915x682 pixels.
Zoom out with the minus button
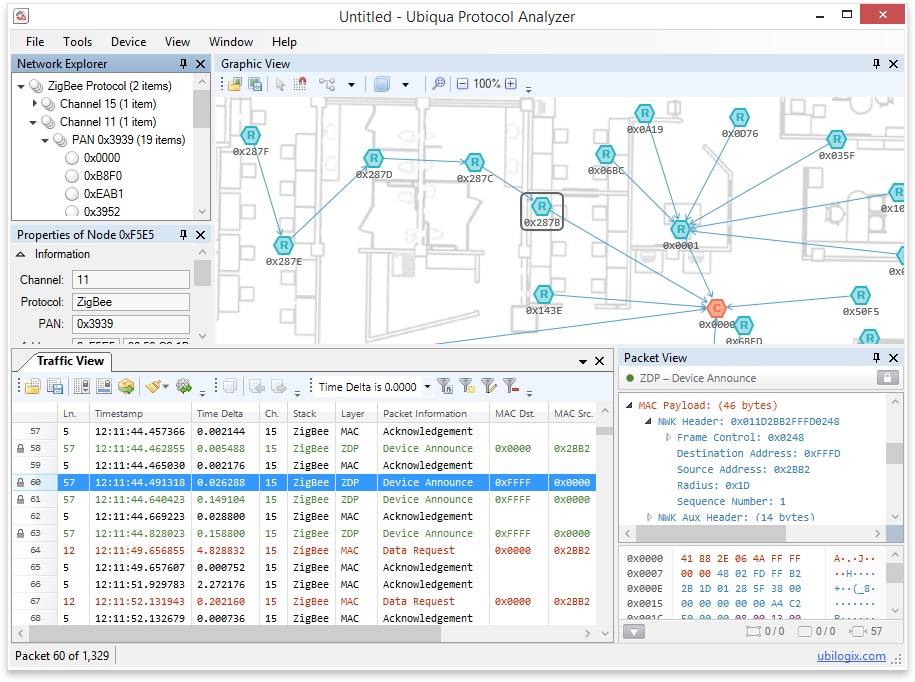[462, 84]
